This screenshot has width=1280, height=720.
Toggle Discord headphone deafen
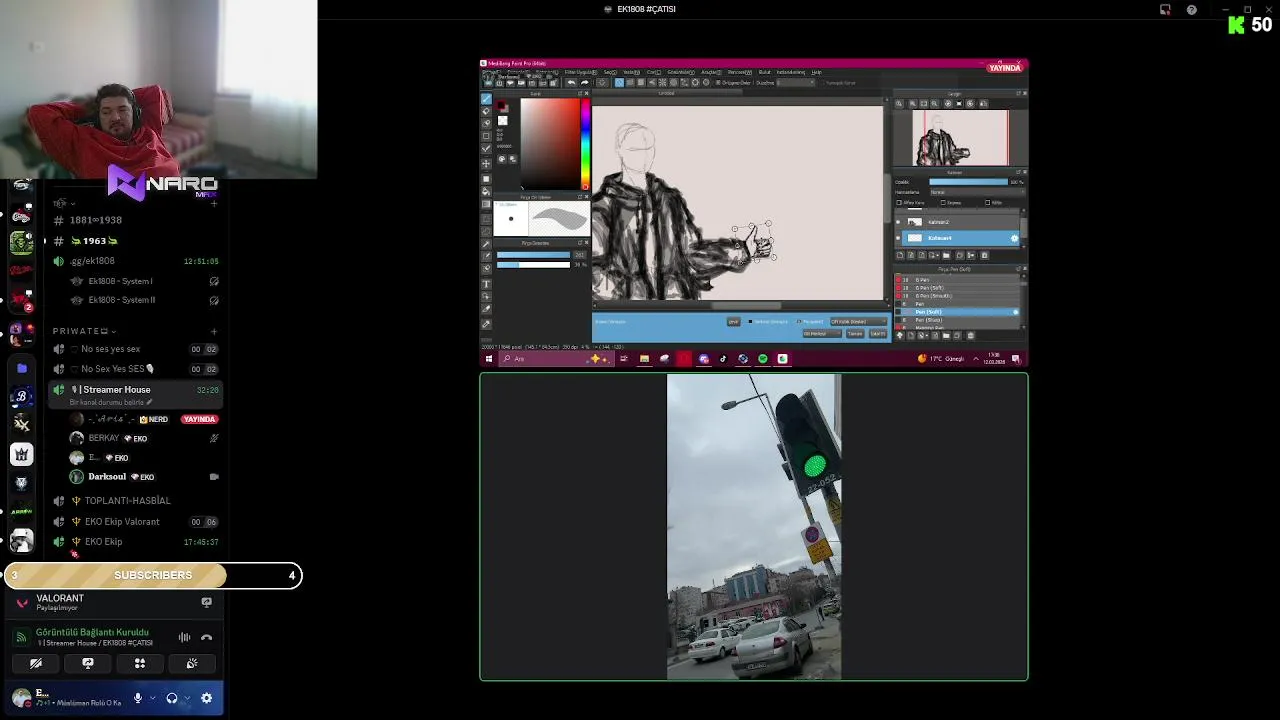tap(172, 698)
